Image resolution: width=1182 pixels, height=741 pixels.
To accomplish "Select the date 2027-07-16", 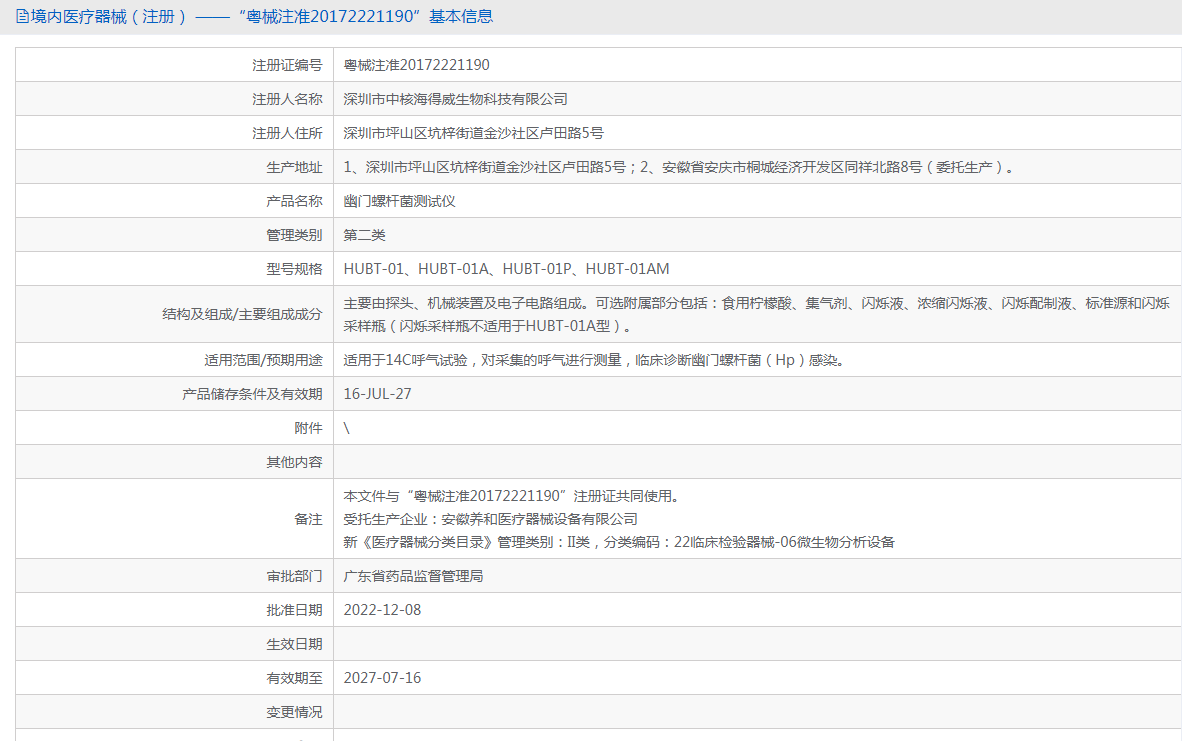I will [x=382, y=678].
